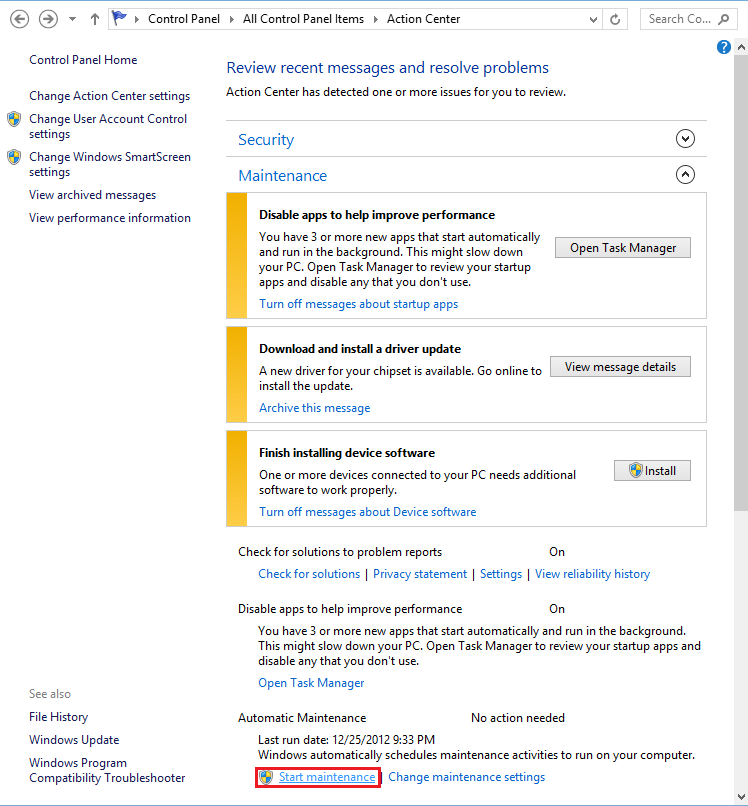
Task: Click Check for solutions link
Action: (x=309, y=574)
